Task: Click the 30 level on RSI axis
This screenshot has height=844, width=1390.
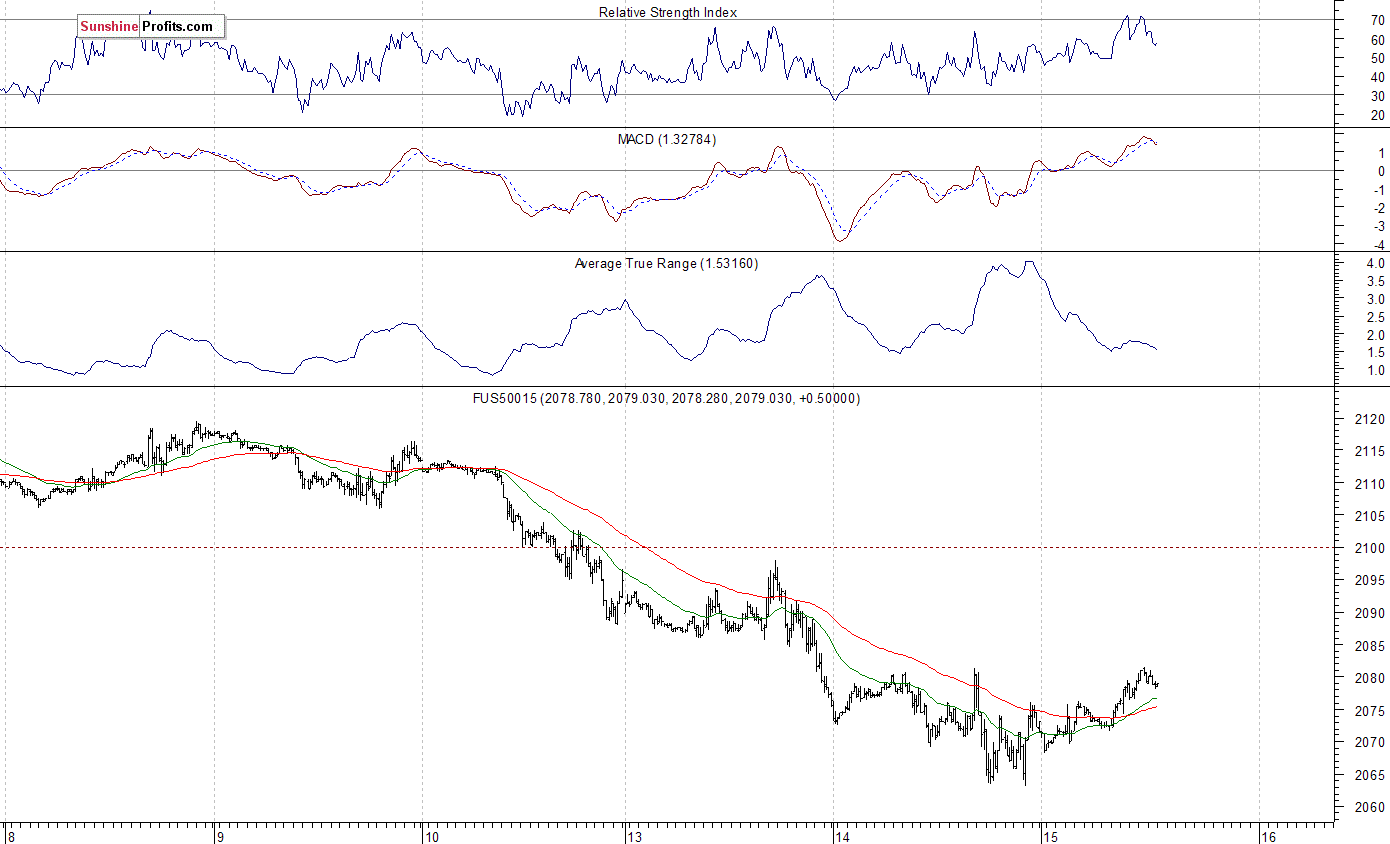Action: 1377,96
